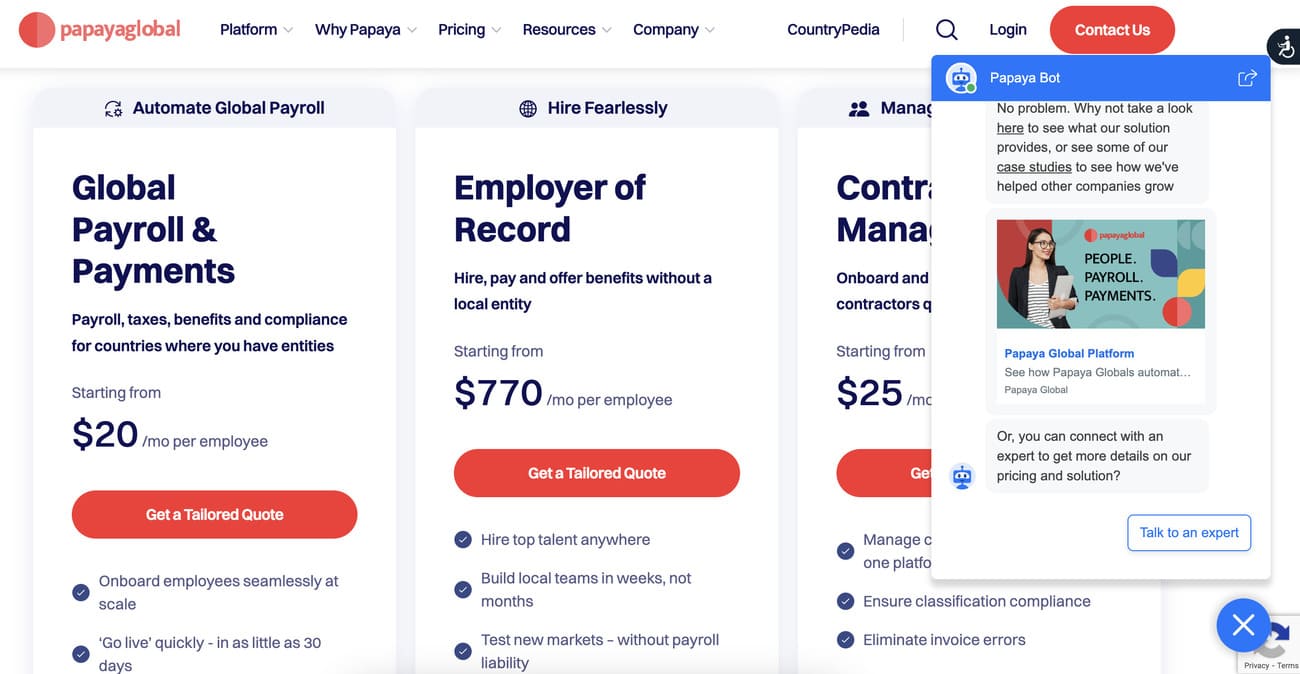Close the chat widget with X button
The image size is (1300, 674).
[x=1243, y=626]
